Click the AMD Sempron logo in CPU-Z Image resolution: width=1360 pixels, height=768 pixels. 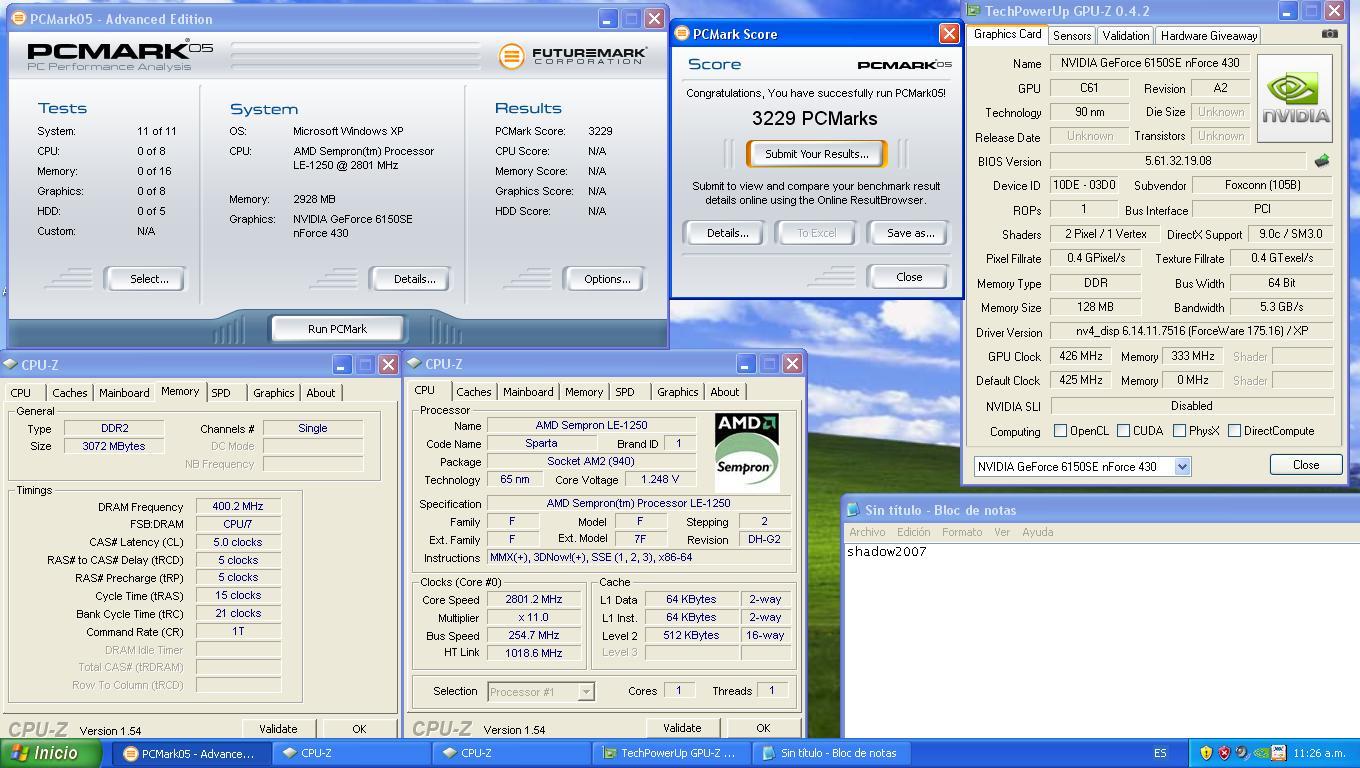[747, 452]
